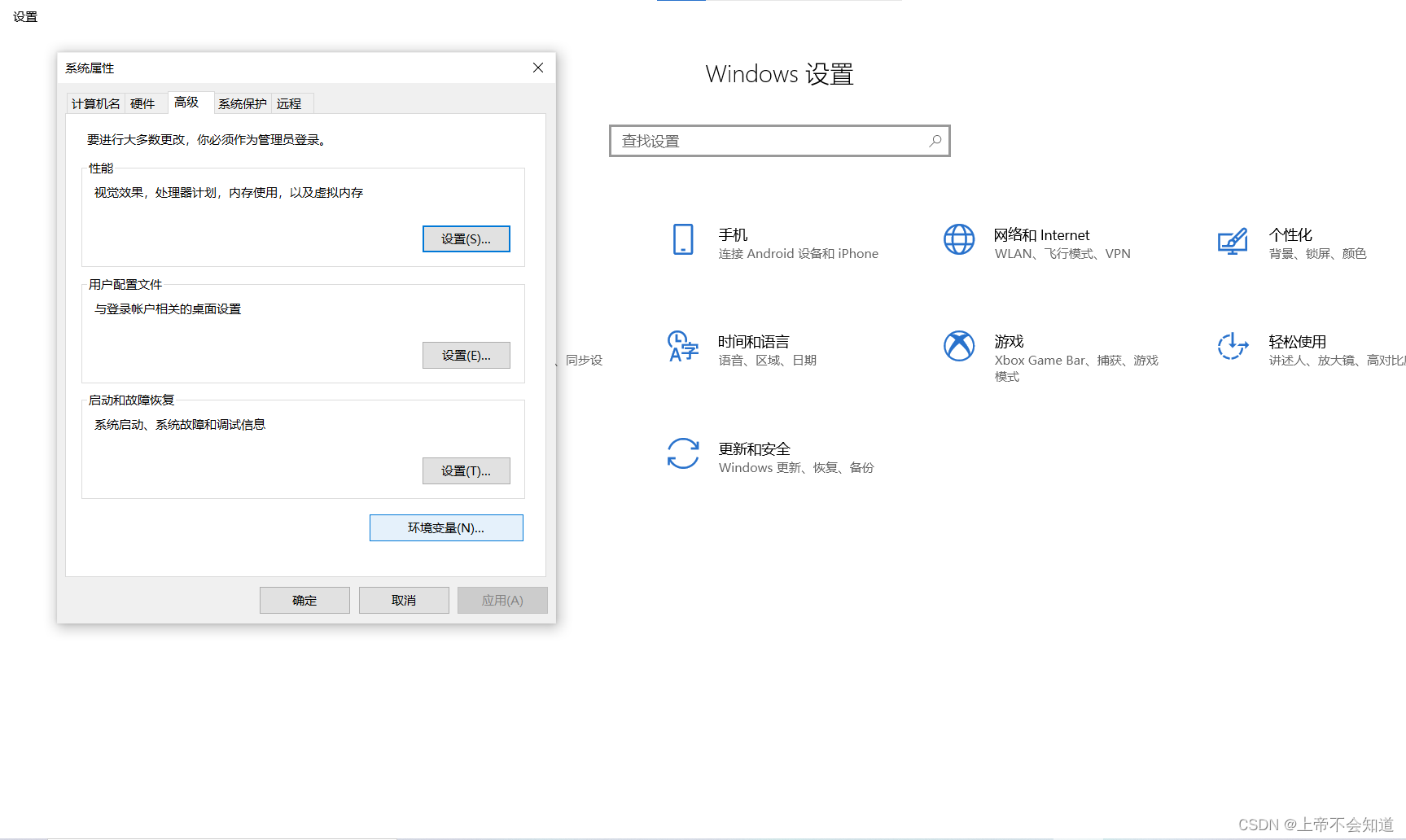Screen dimensions: 1406x840
Task: Click the Ease of Access icon
Action: coord(1233,346)
